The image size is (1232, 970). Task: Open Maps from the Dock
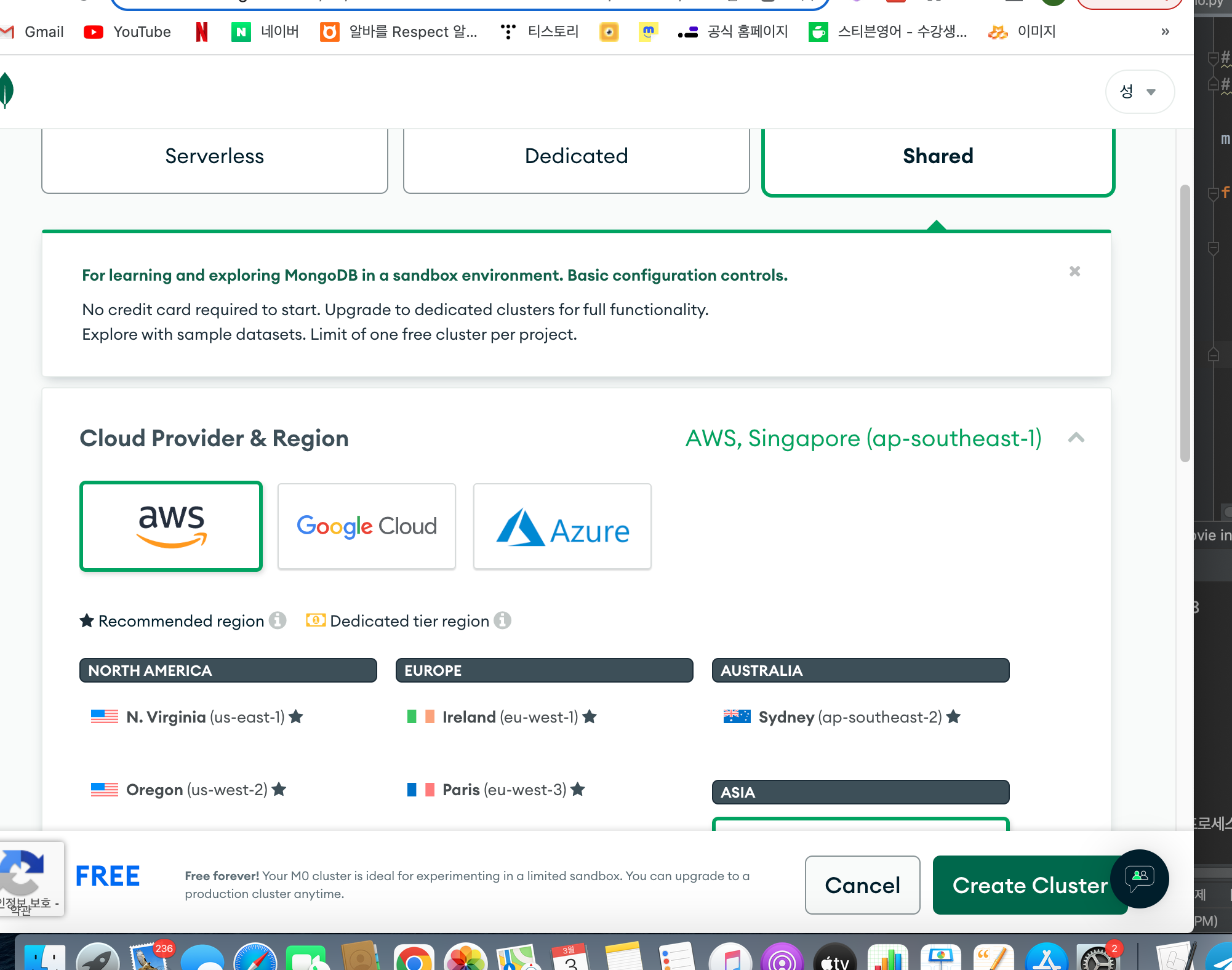[519, 956]
